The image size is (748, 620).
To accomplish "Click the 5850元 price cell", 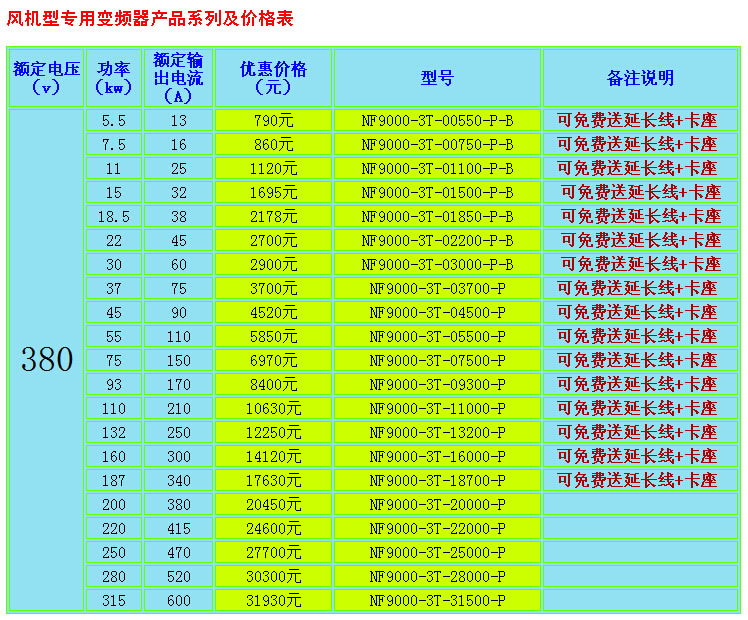I will pos(273,336).
